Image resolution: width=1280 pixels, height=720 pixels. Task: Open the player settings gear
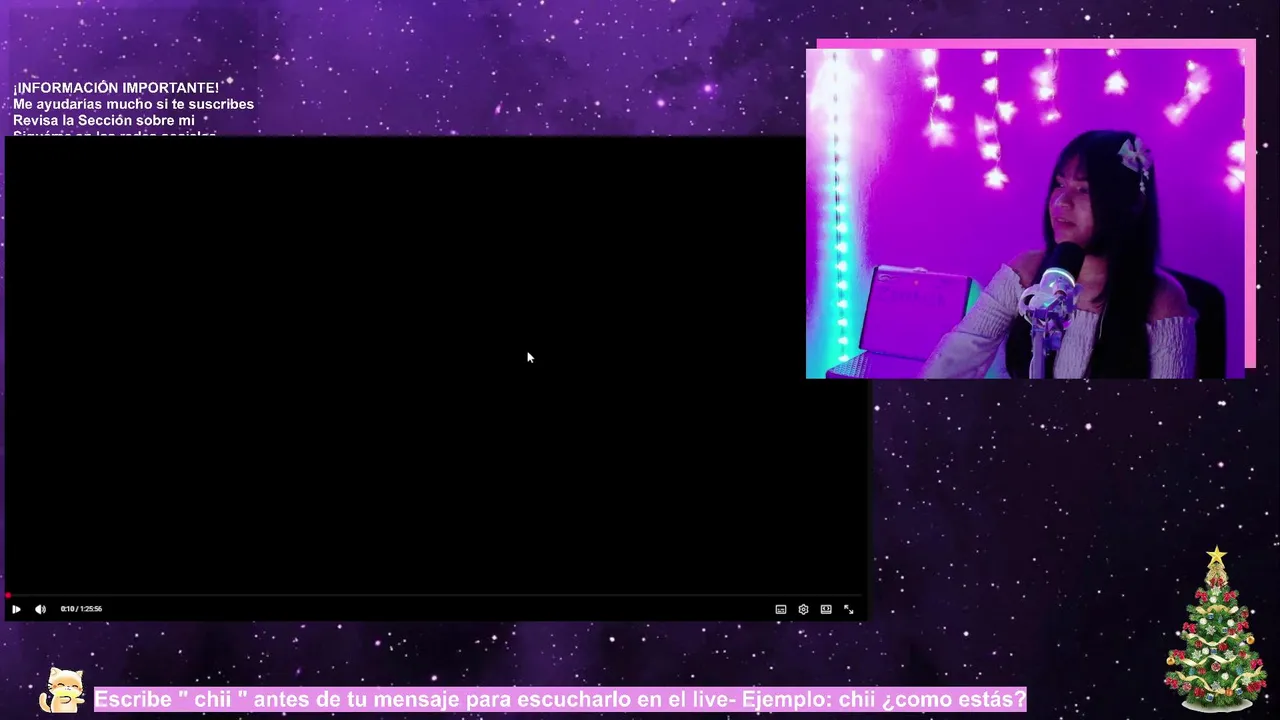click(803, 609)
